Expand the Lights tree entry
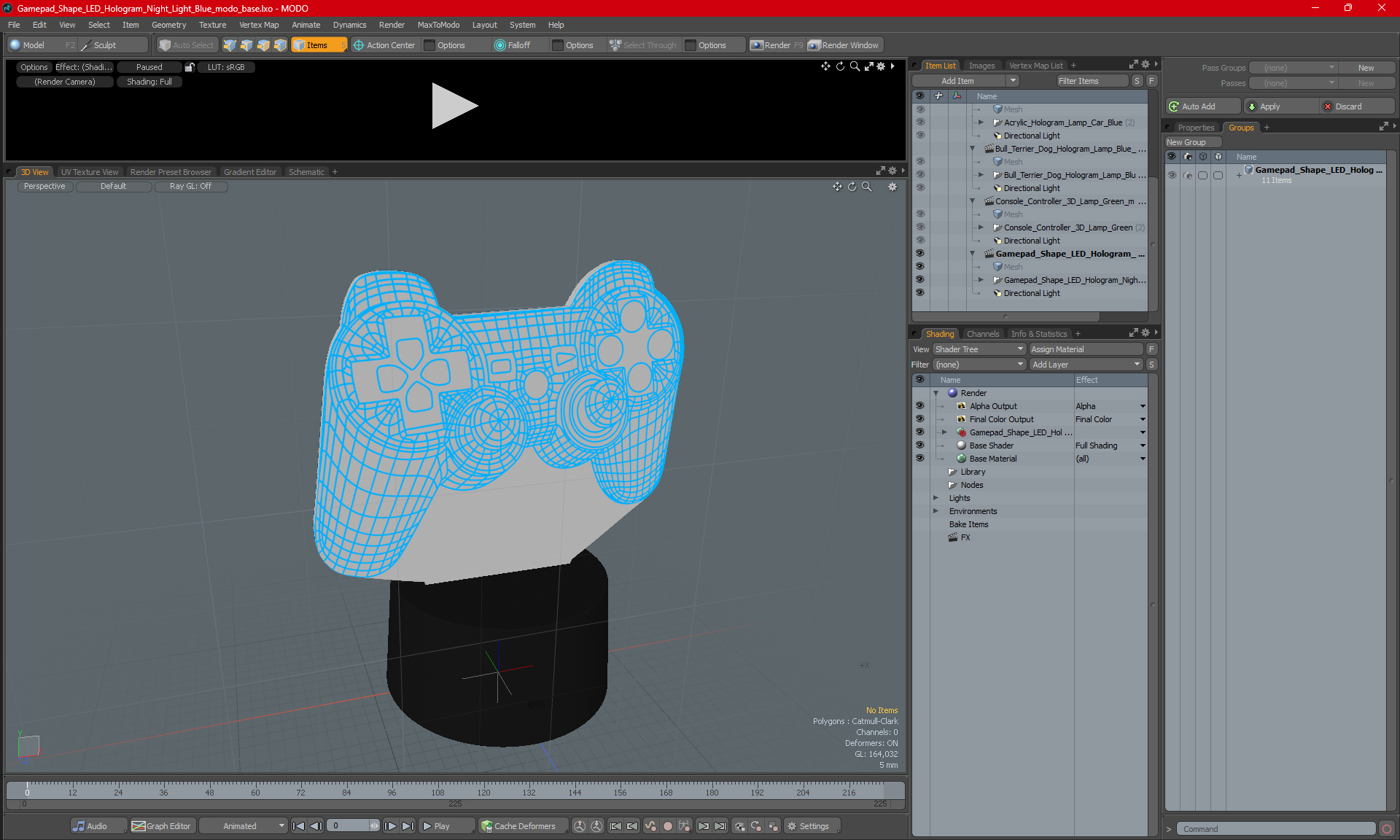This screenshot has width=1400, height=840. tap(936, 498)
